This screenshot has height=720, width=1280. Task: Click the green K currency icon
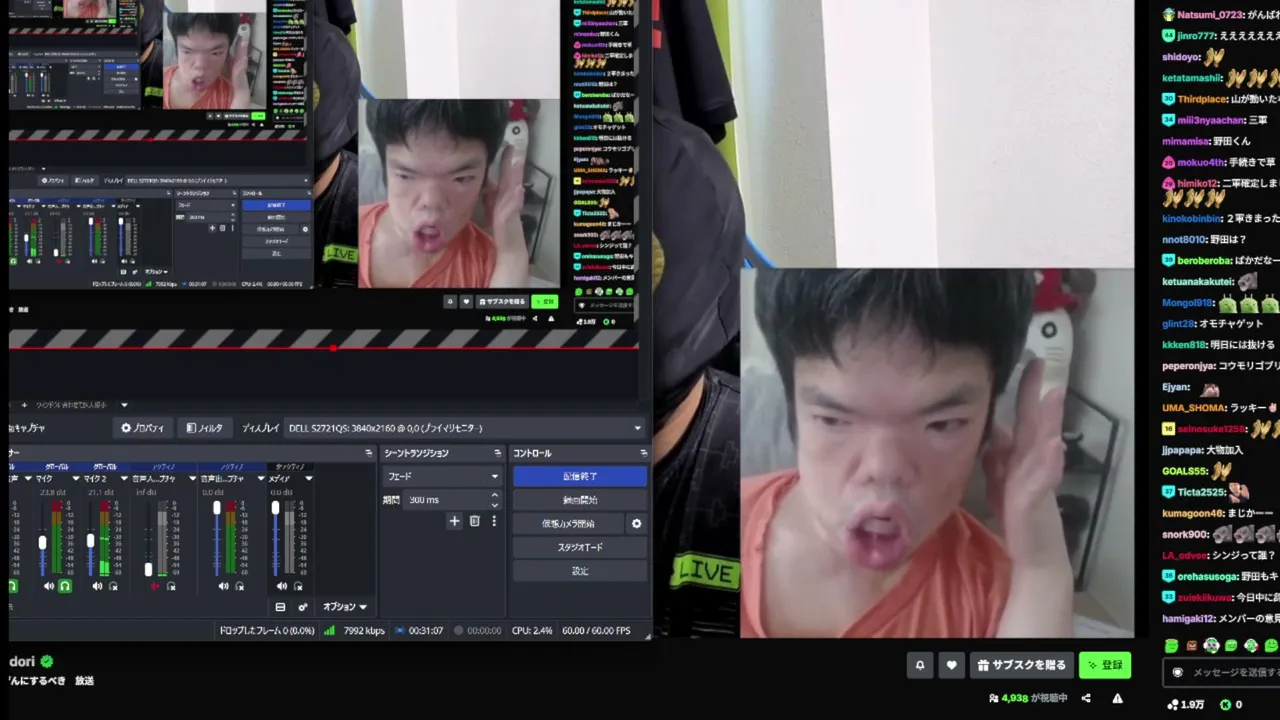1225,704
